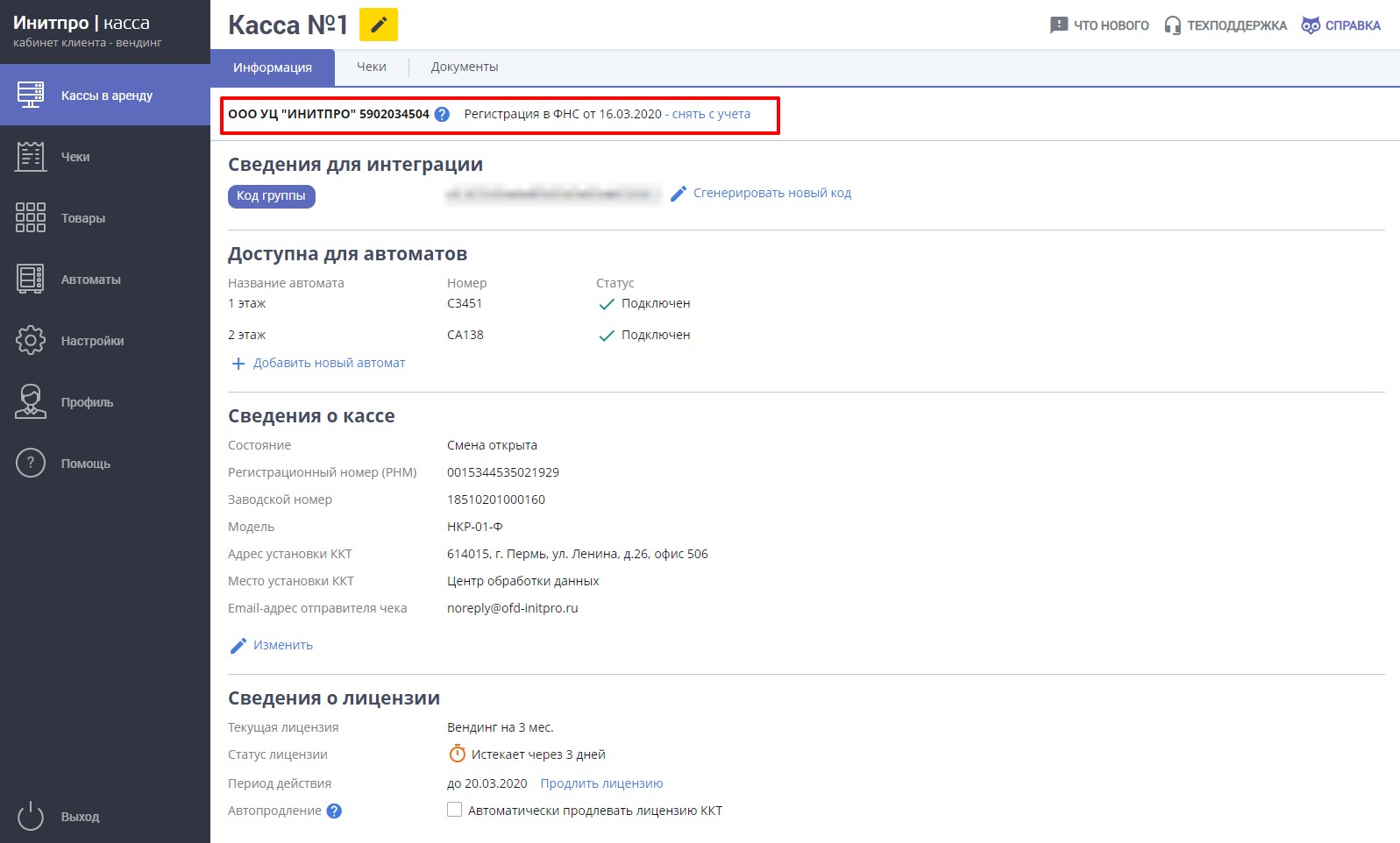Open the Чеки receipt icon in sidebar
1400x843 pixels.
pyautogui.click(x=31, y=156)
